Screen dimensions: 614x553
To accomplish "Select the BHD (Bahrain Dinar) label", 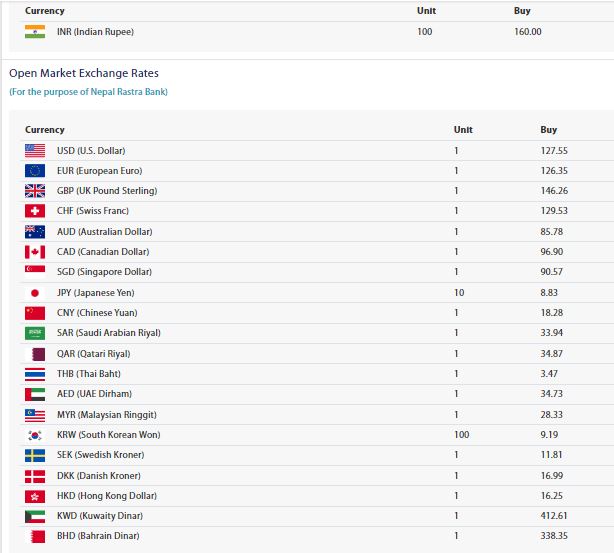I will tap(98, 536).
